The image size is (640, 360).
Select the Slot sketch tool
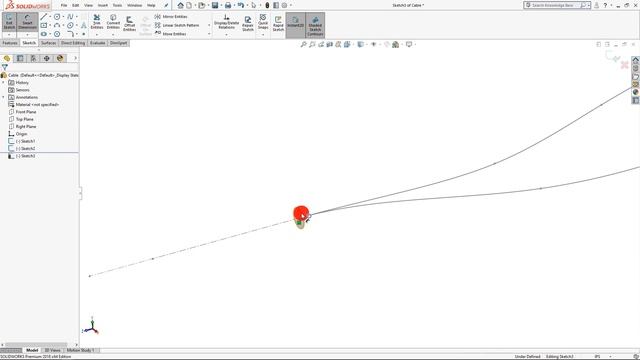(44, 34)
